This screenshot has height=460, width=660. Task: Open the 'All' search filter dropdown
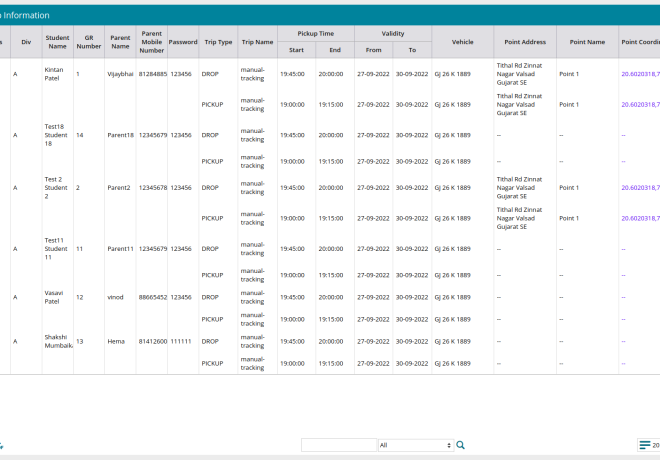(415, 445)
